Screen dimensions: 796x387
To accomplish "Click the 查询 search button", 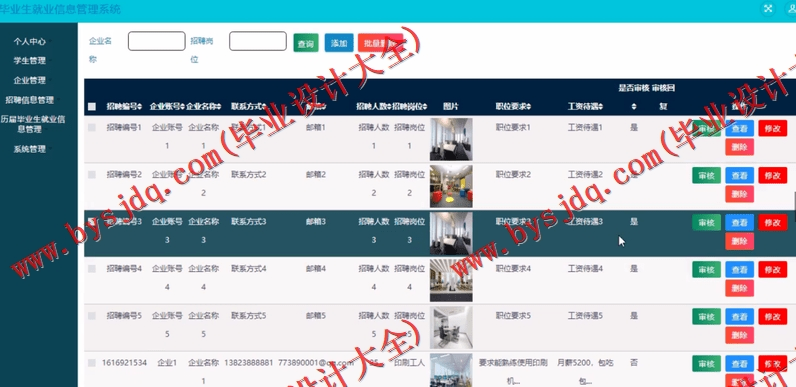I will click(306, 43).
